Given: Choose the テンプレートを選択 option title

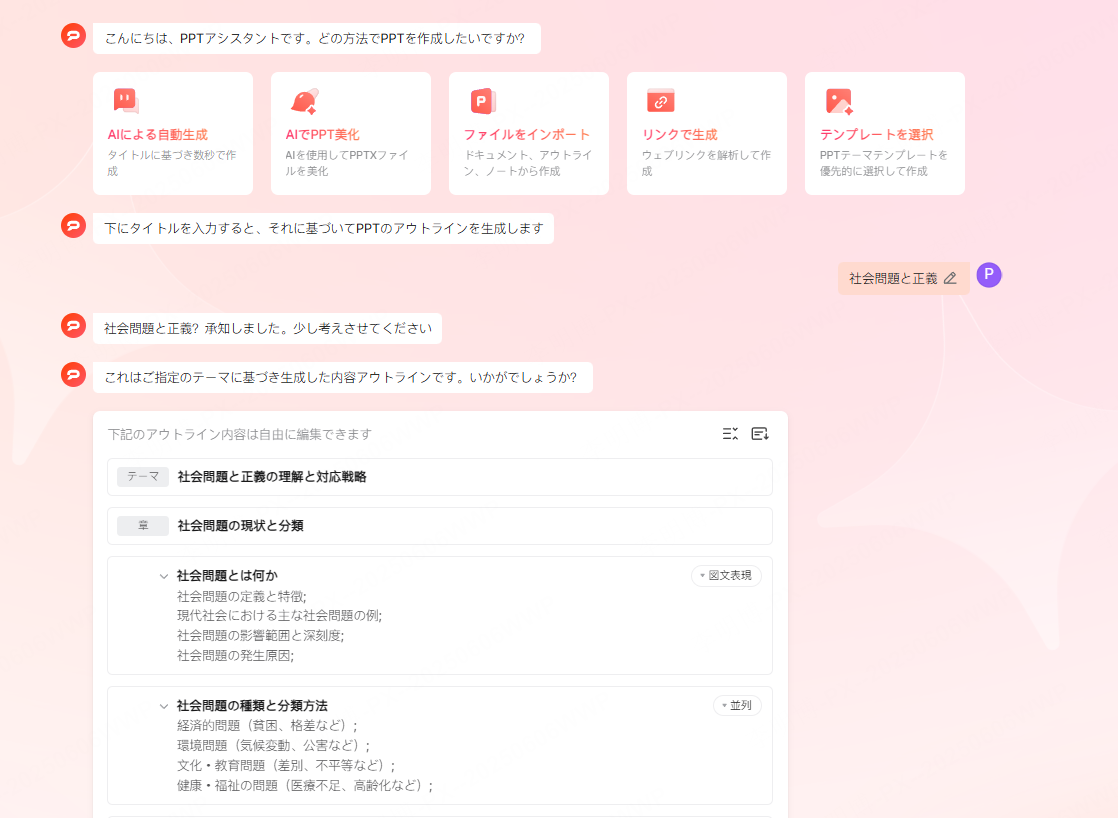Looking at the screenshot, I should (875, 134).
